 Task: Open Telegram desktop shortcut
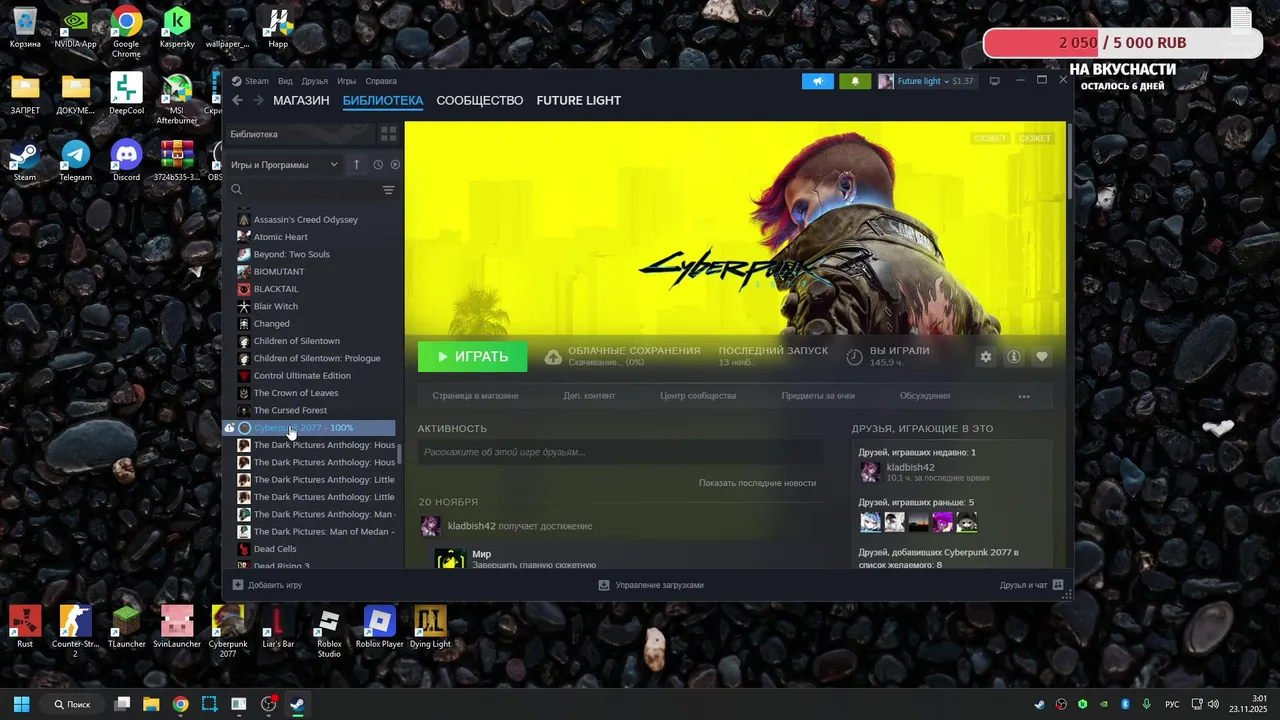(x=75, y=160)
